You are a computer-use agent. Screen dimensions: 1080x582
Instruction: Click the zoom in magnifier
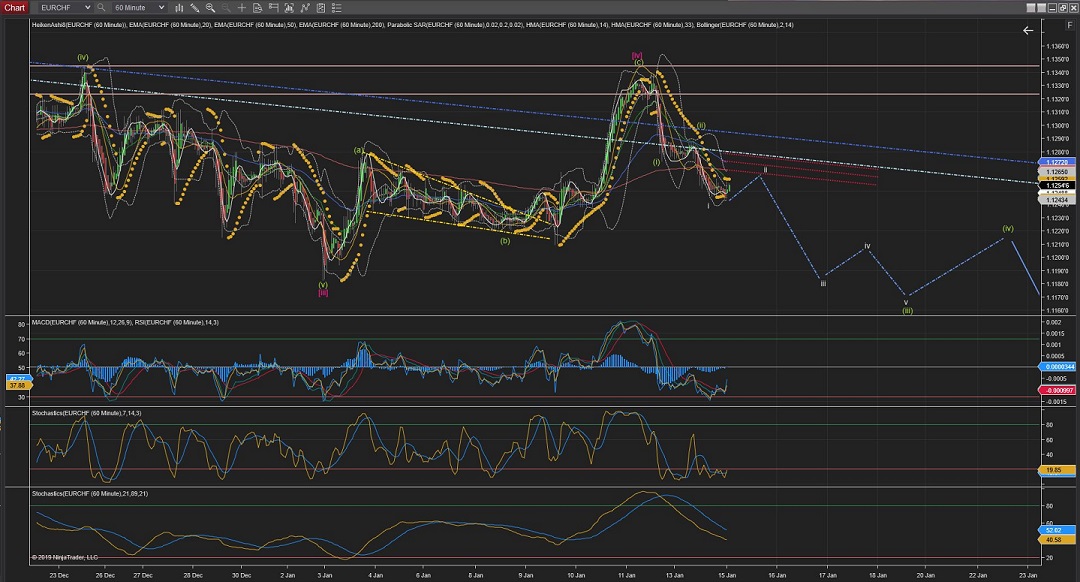click(211, 7)
